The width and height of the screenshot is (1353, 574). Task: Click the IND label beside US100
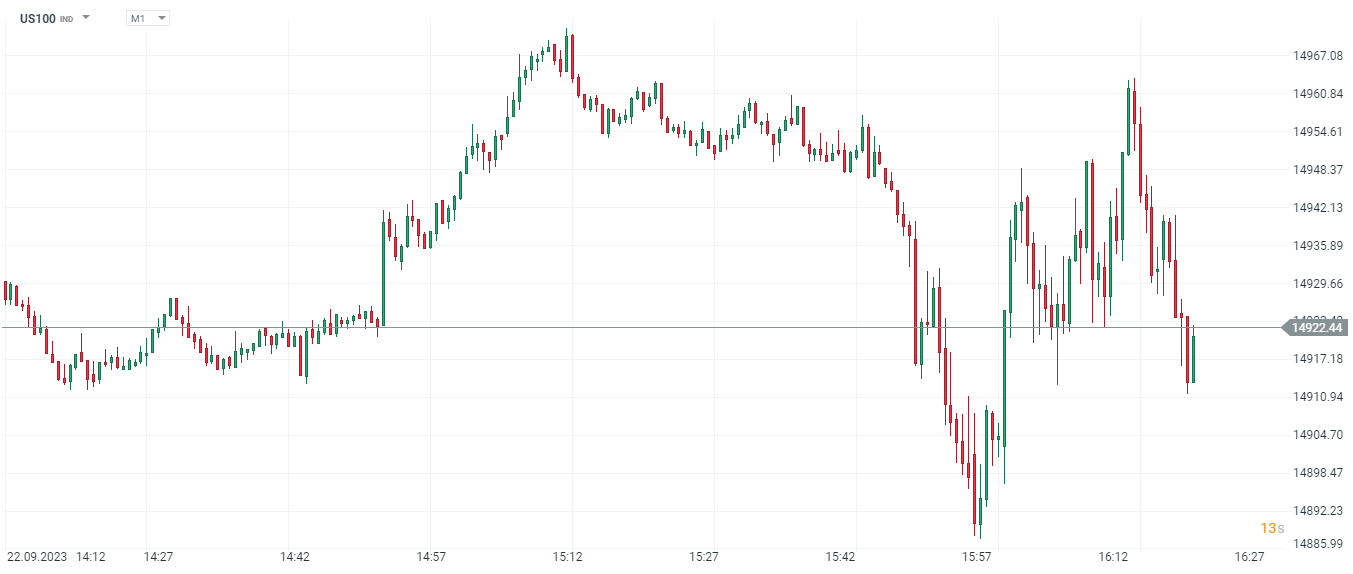coord(66,19)
